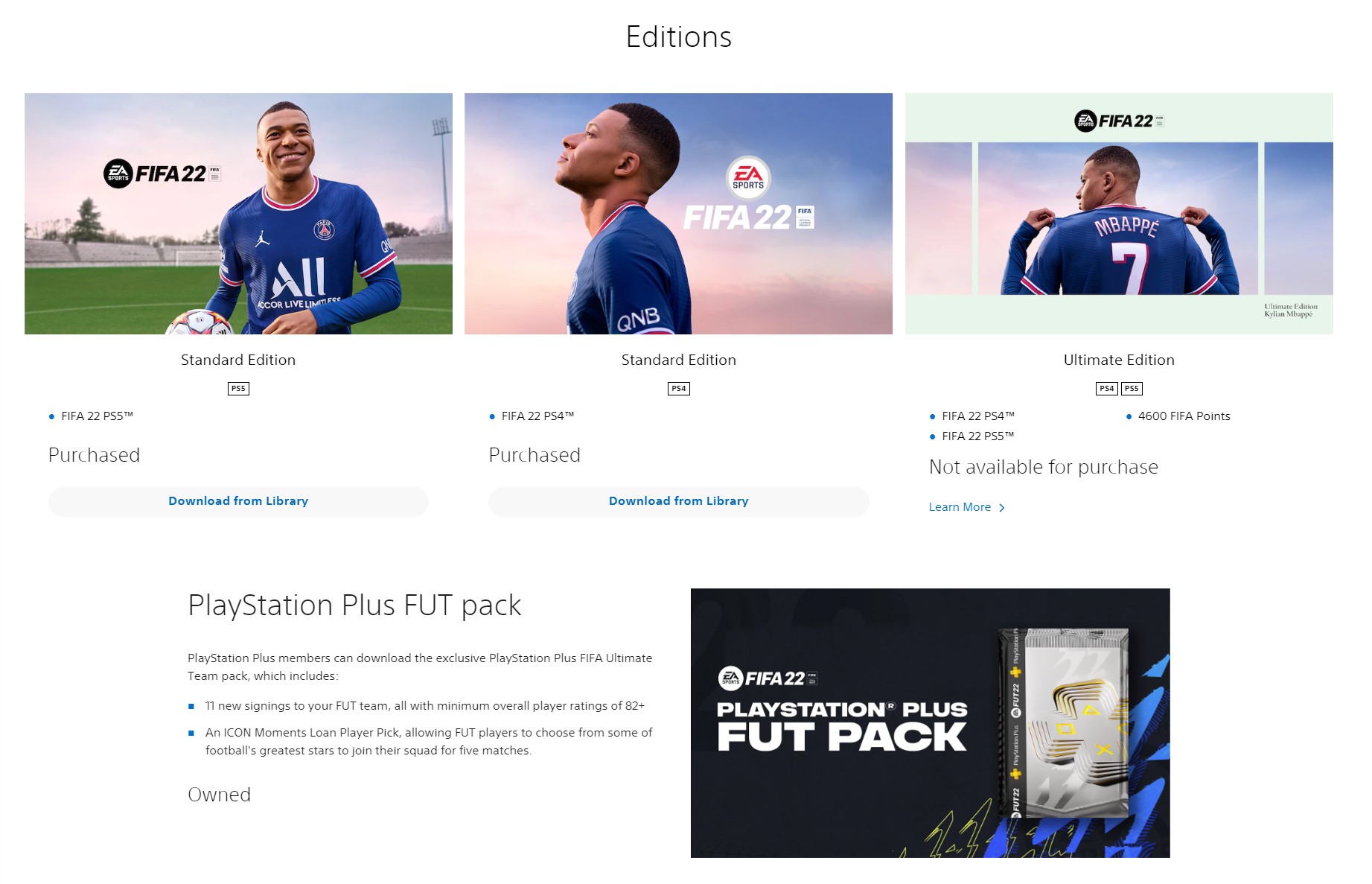Screen dimensions: 1372x884
Task: Open the PS5 Standard Edition cover image
Action: [x=238, y=214]
